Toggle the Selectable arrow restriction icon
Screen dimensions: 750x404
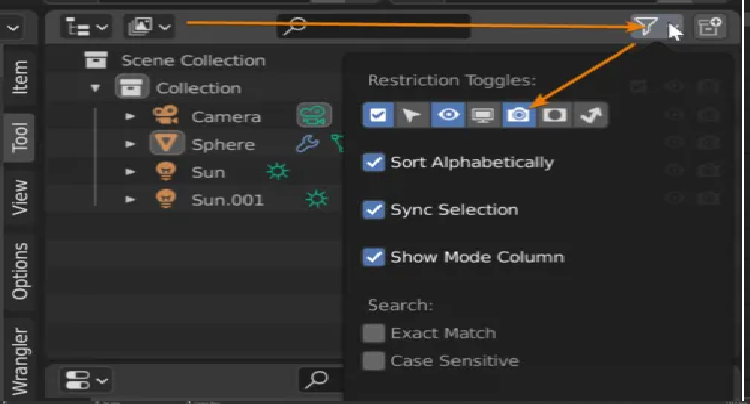[411, 115]
